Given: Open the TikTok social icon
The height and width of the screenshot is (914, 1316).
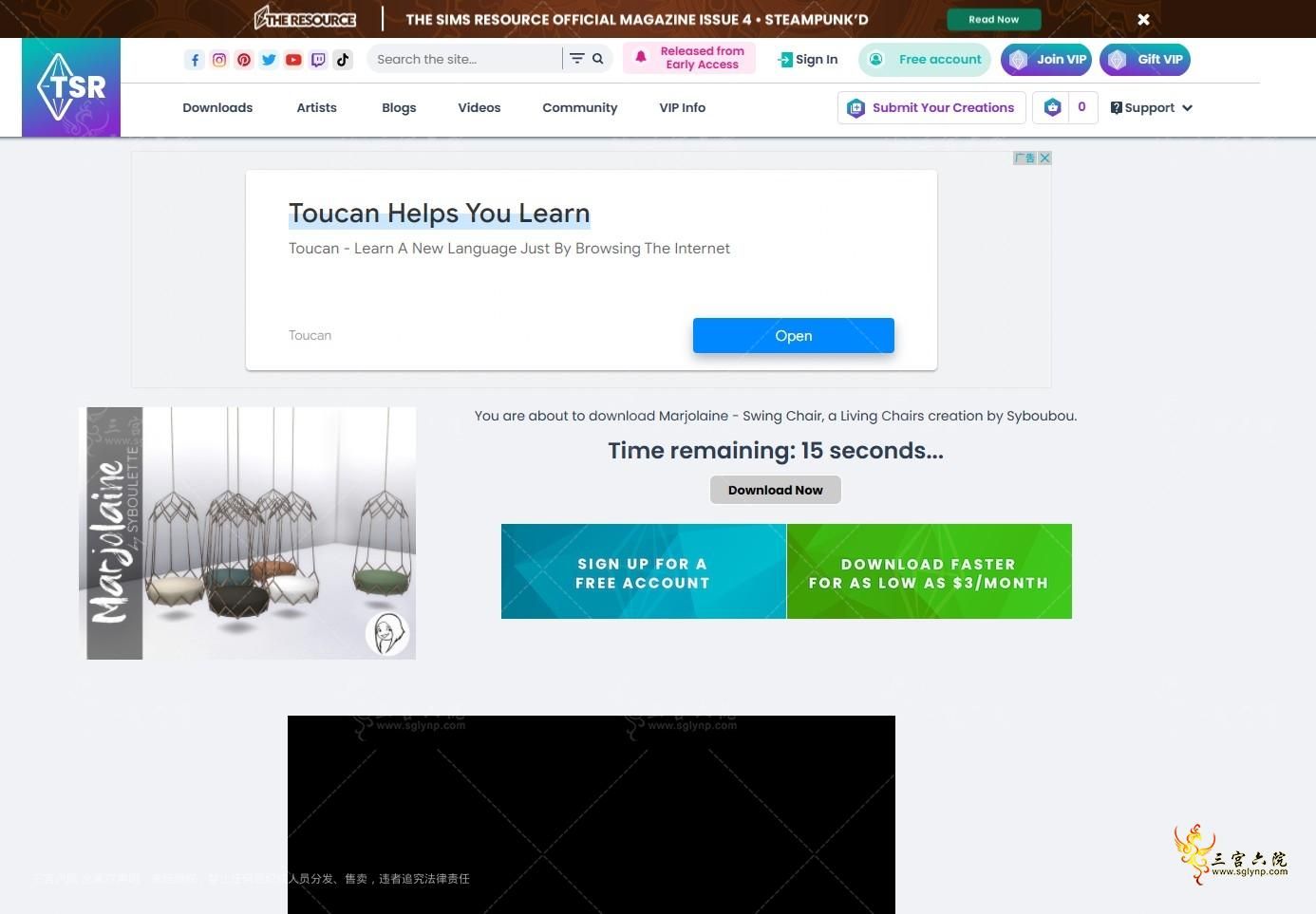Looking at the screenshot, I should (x=343, y=60).
